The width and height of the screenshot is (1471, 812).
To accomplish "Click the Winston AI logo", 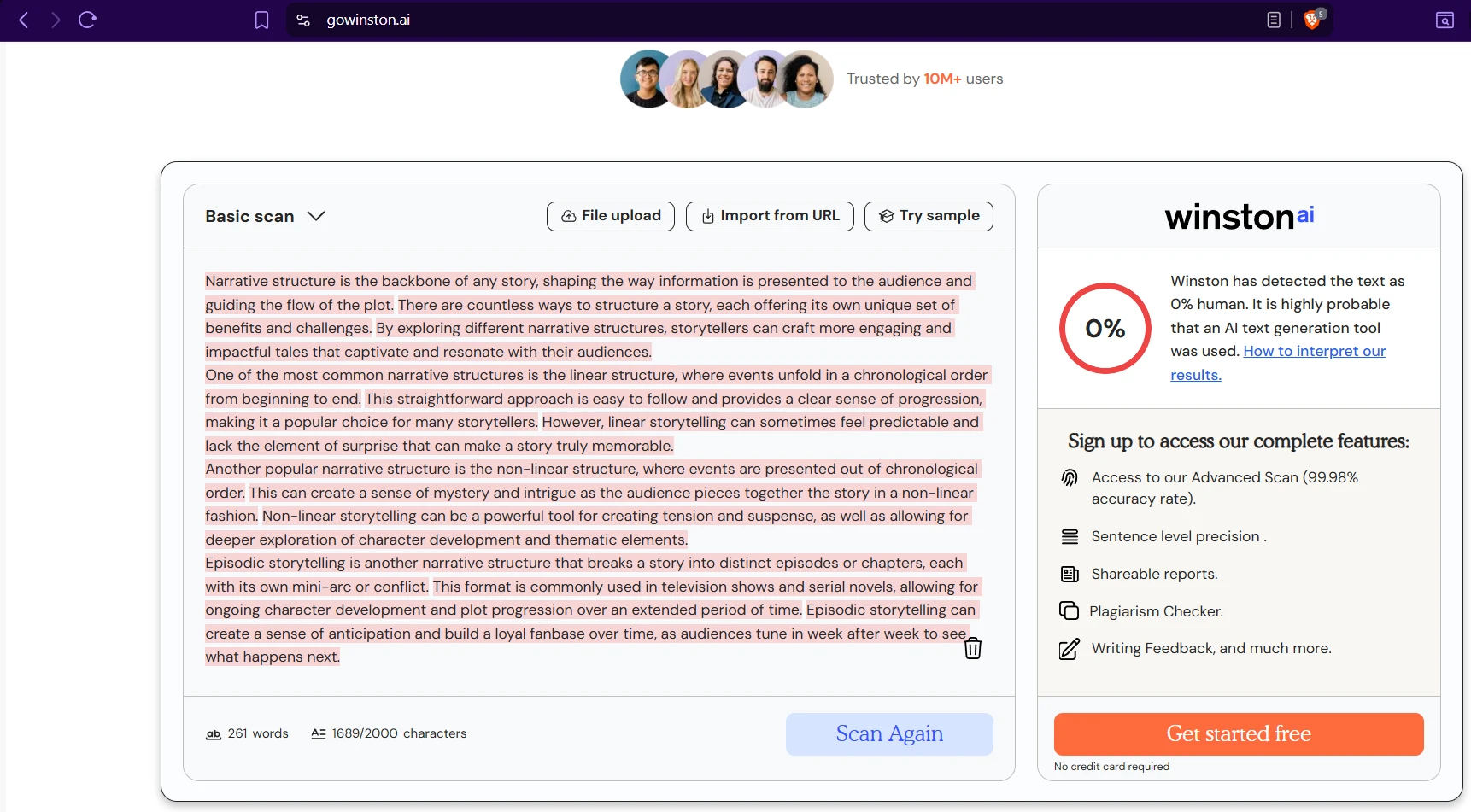I will pos(1239,217).
